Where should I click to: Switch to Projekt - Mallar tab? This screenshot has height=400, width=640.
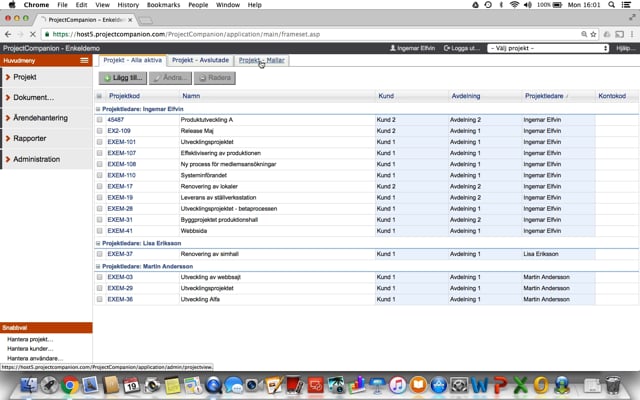(262, 60)
